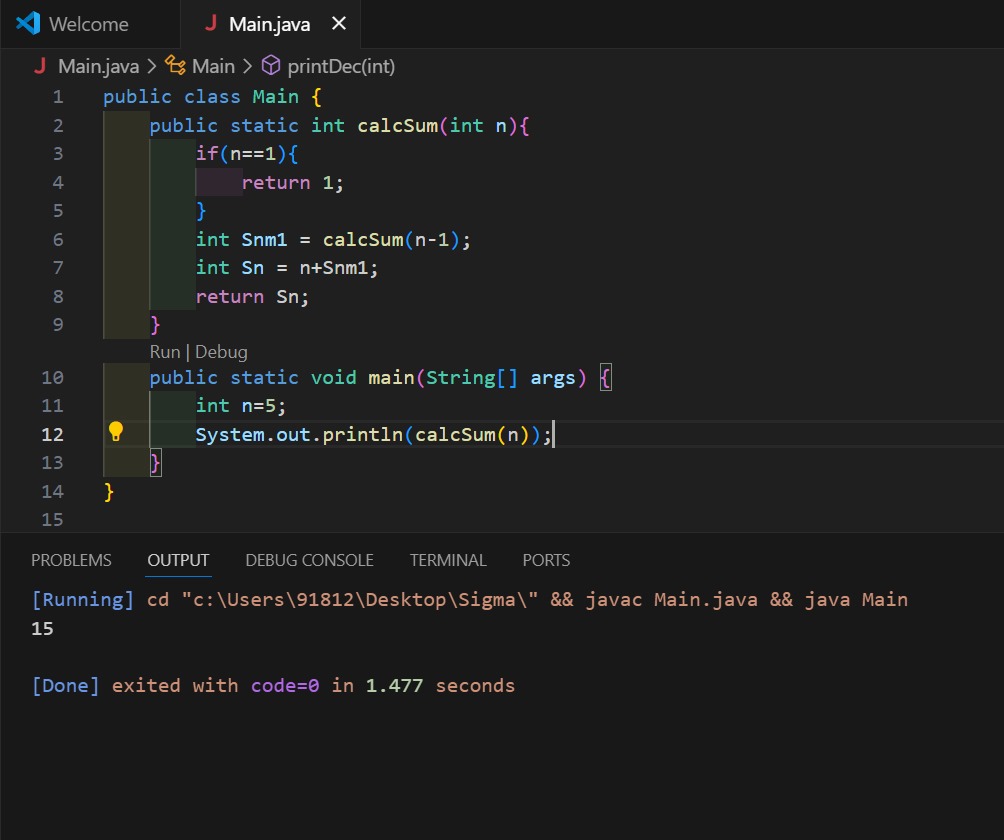The image size is (1004, 840).
Task: Click 'Snm1' variable on line 6
Action: [264, 239]
